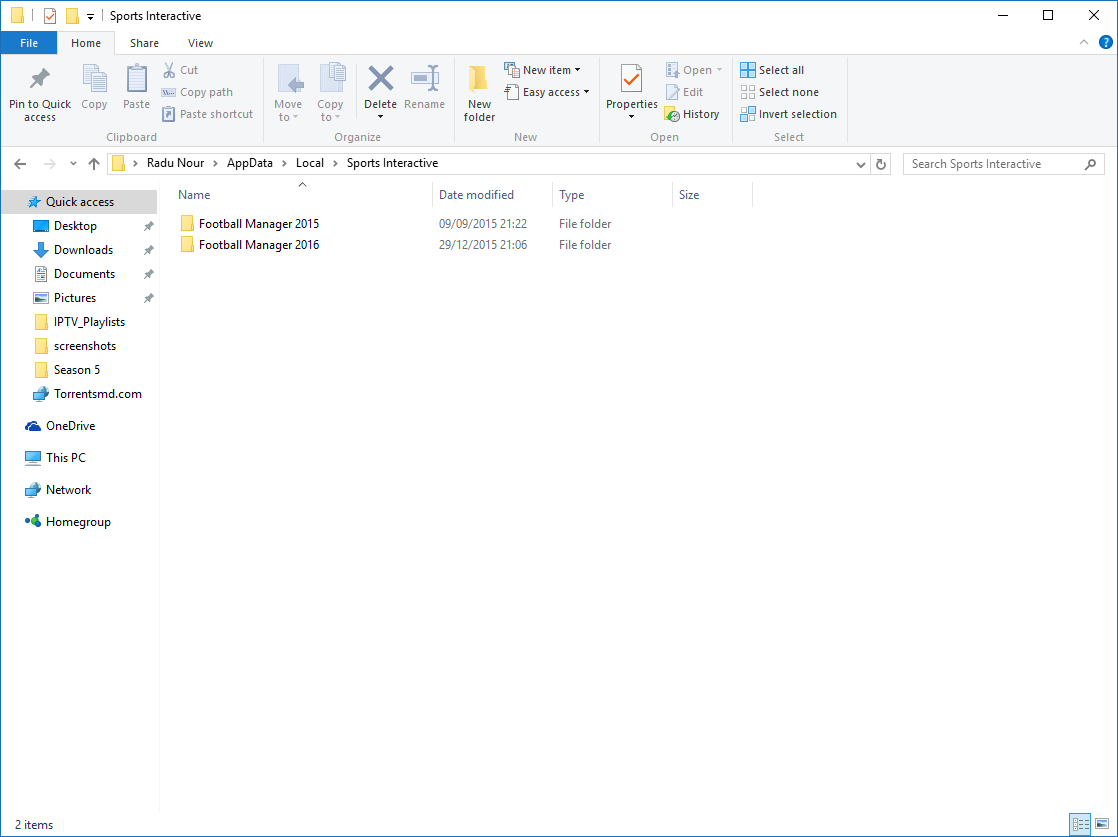
Task: Refresh the current folder view
Action: pyautogui.click(x=881, y=164)
